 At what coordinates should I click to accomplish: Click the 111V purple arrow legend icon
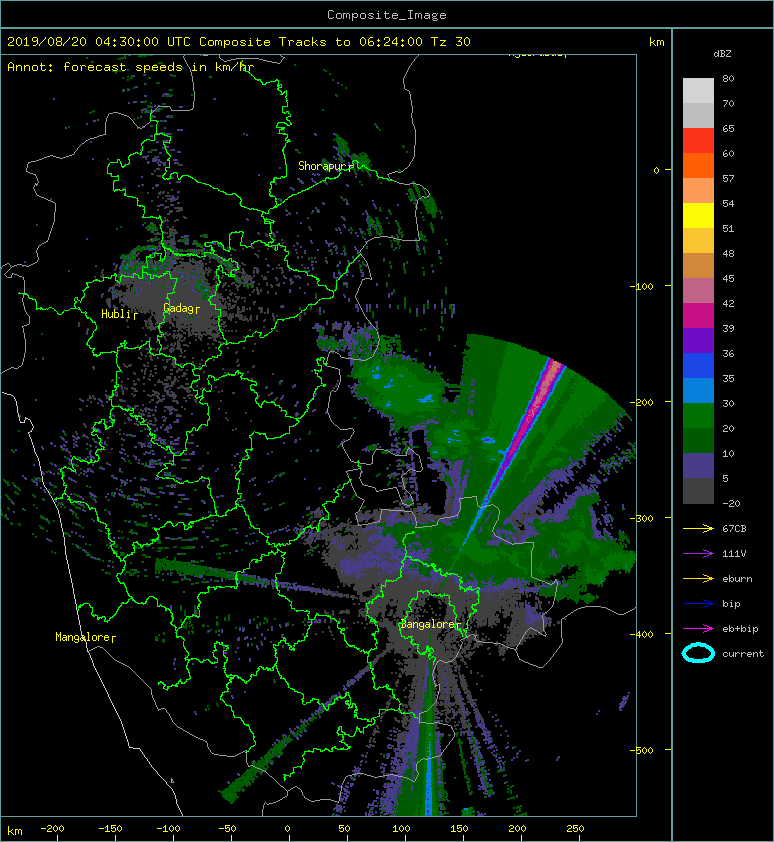pyautogui.click(x=698, y=554)
